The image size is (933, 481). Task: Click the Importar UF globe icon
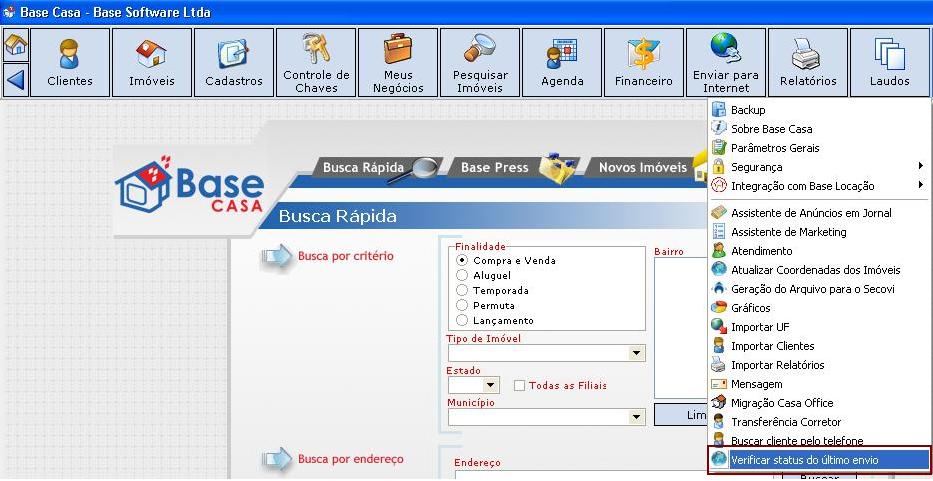719,326
